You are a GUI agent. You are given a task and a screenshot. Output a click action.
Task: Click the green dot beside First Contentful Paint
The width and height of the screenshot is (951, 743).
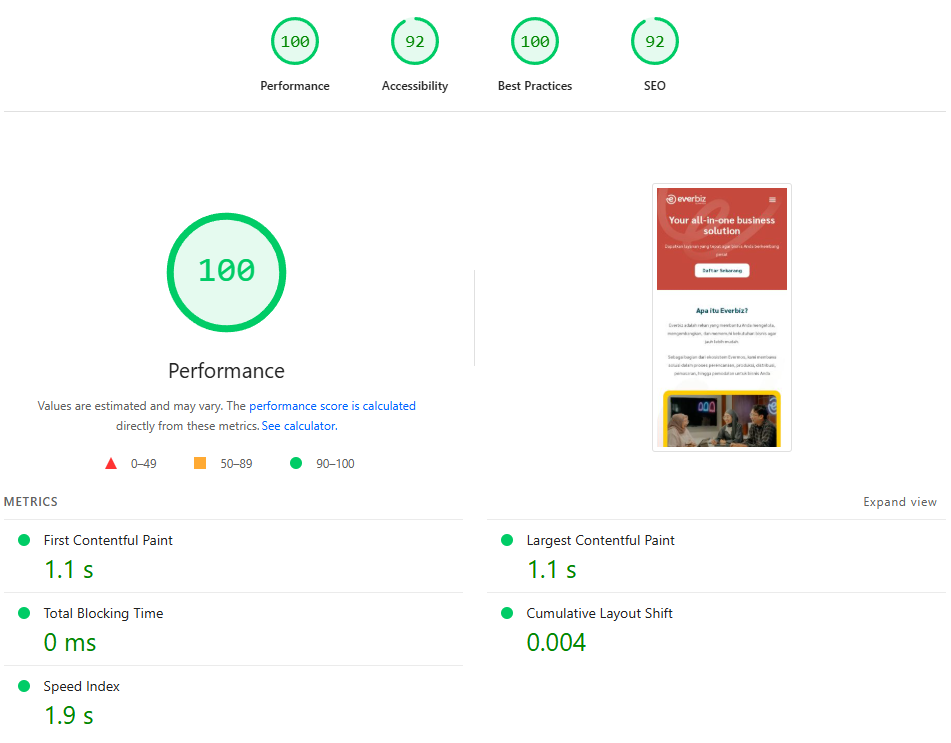click(x=24, y=540)
